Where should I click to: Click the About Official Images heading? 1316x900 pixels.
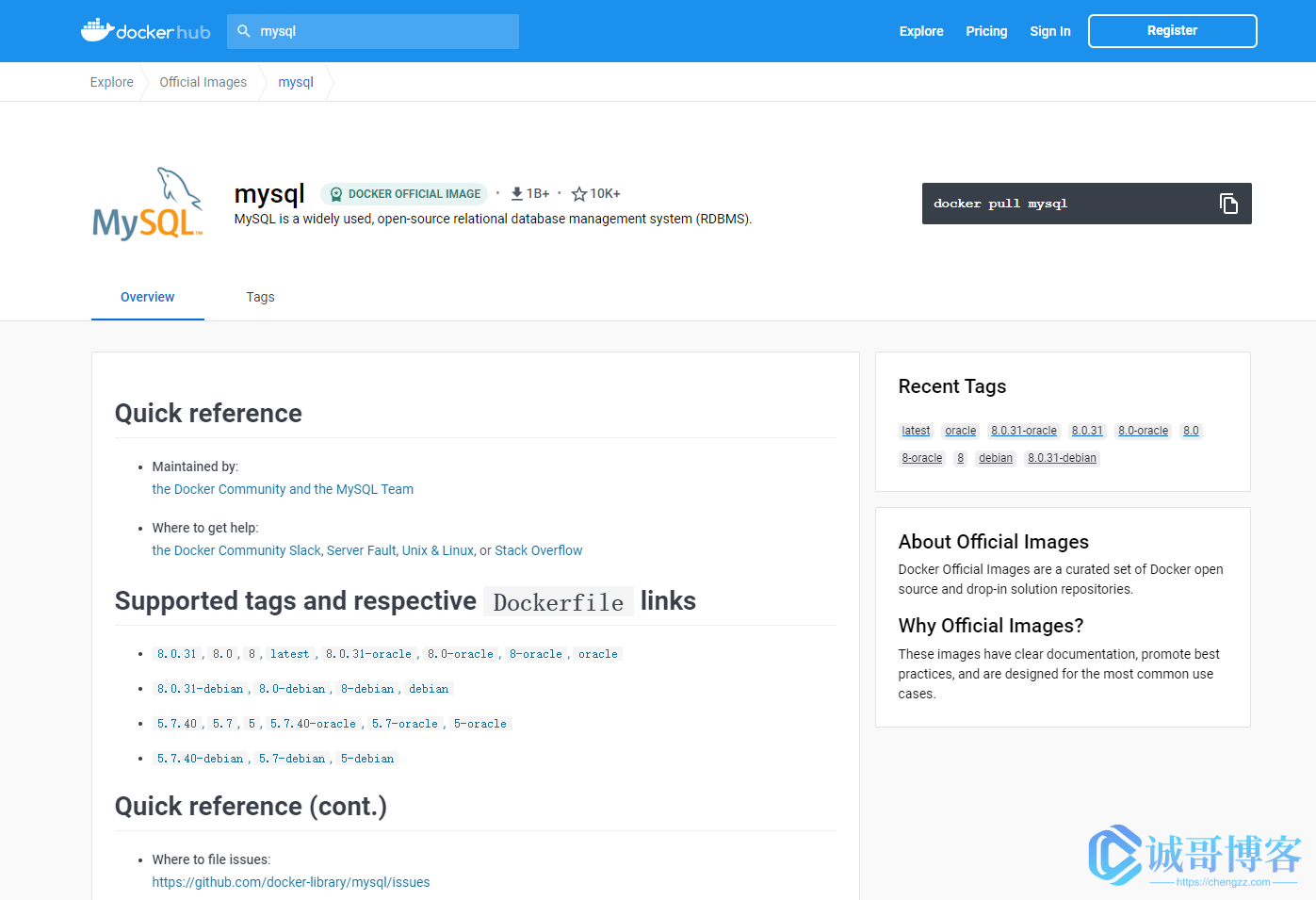click(994, 542)
